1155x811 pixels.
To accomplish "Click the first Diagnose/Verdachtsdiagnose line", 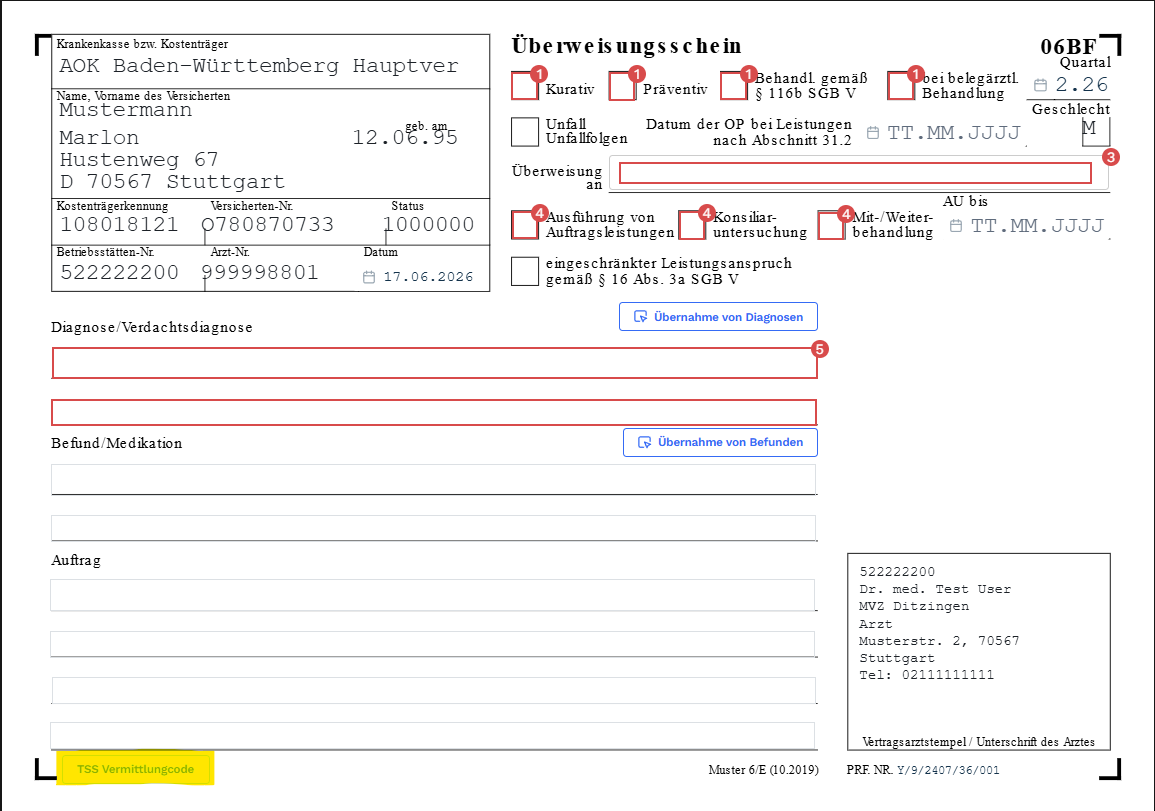I will [x=435, y=363].
